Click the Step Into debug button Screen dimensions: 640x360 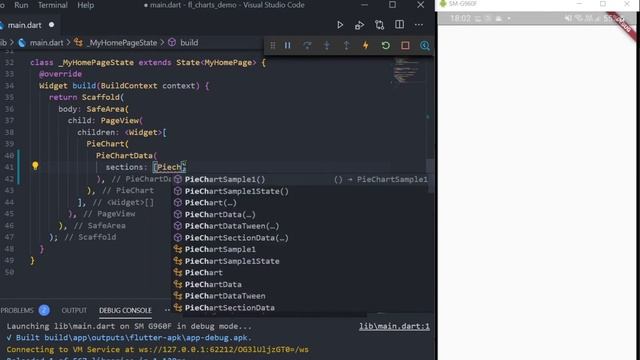pyautogui.click(x=327, y=45)
